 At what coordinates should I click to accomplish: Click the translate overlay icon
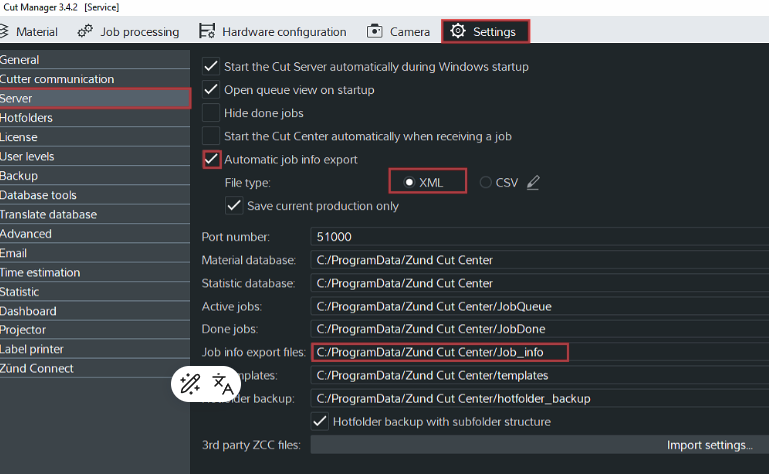tap(223, 384)
